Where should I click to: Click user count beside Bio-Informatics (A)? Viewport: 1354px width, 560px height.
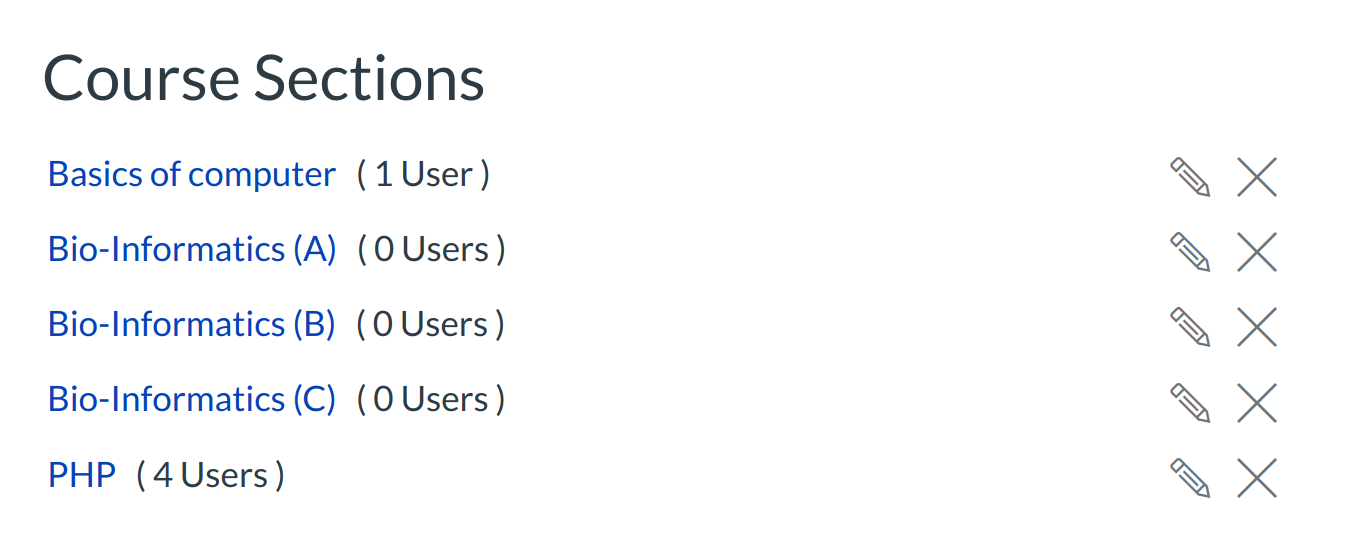(431, 250)
